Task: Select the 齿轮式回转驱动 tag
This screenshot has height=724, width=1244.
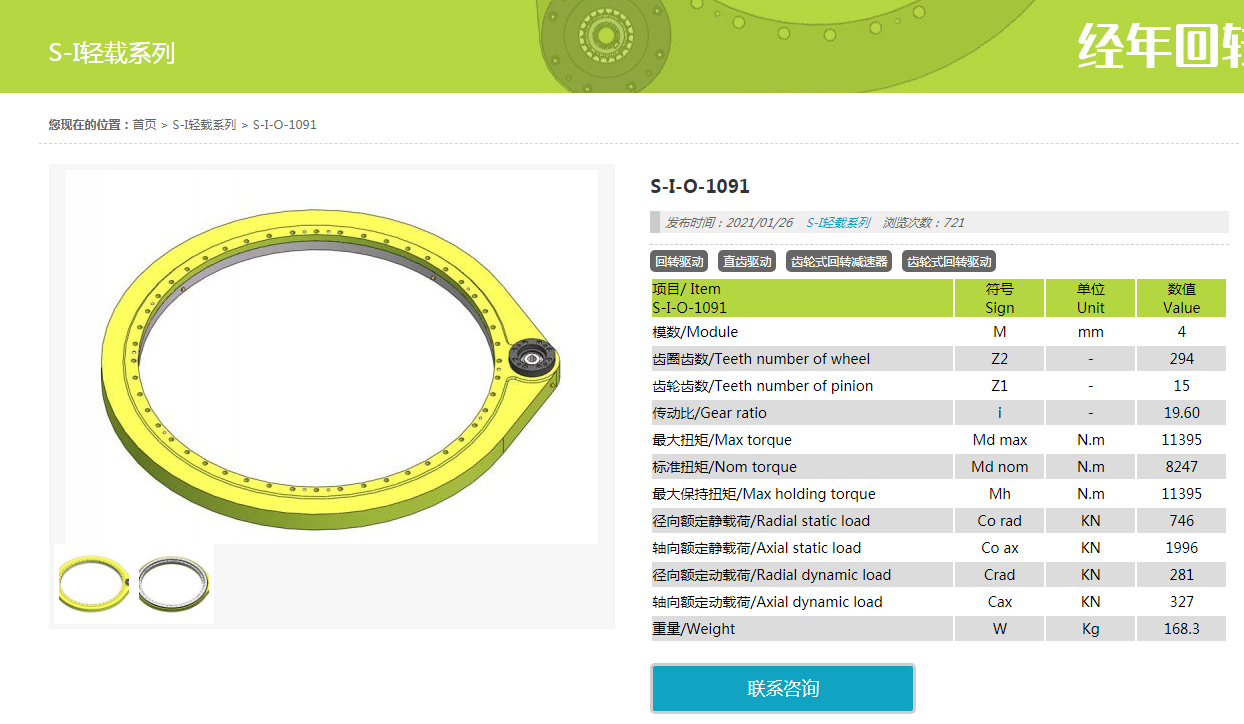Action: click(x=949, y=262)
